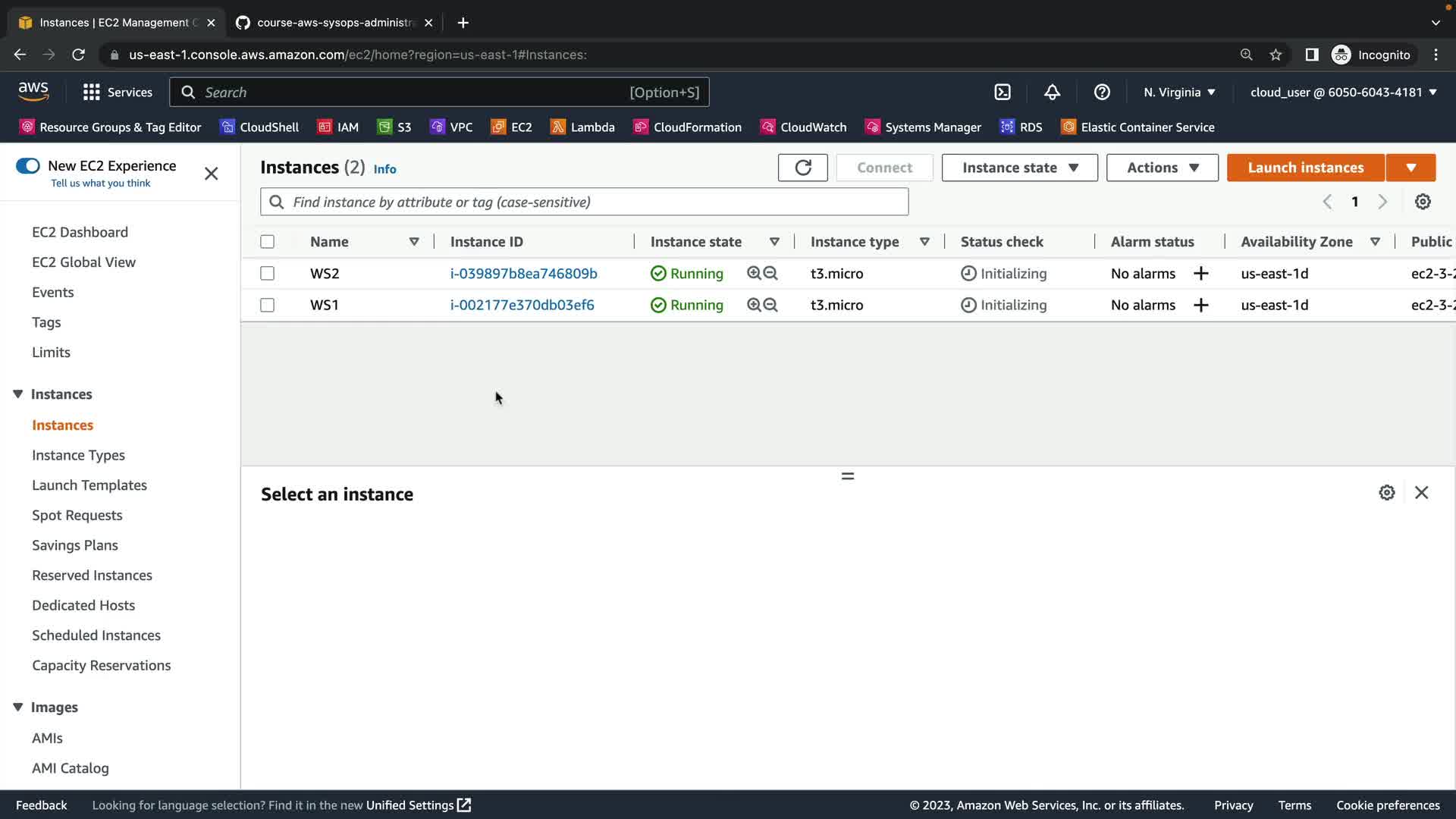This screenshot has width=1456, height=819.
Task: Click zoom-in filter icon for WS1 state
Action: click(754, 305)
